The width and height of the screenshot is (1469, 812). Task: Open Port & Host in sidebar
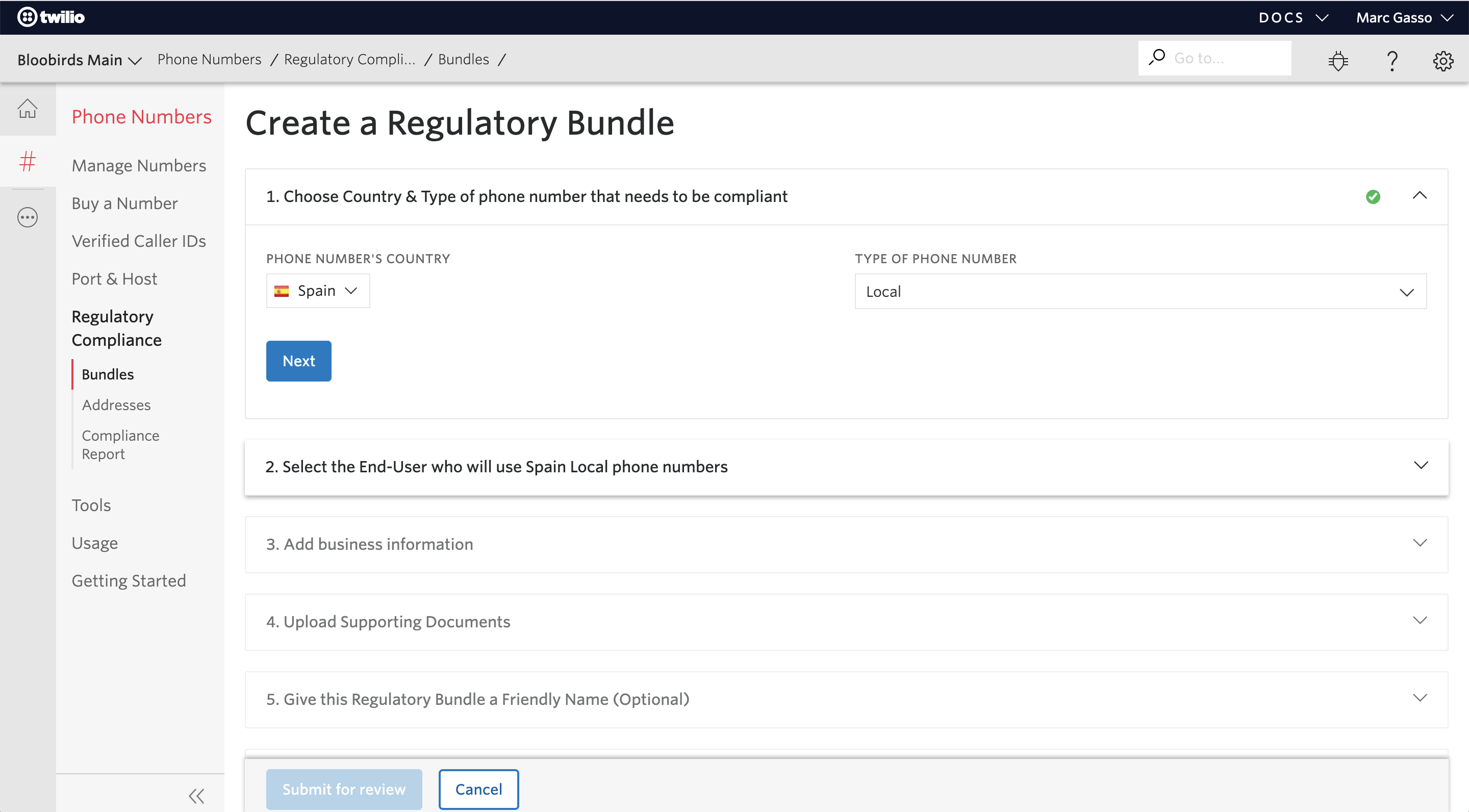point(114,278)
